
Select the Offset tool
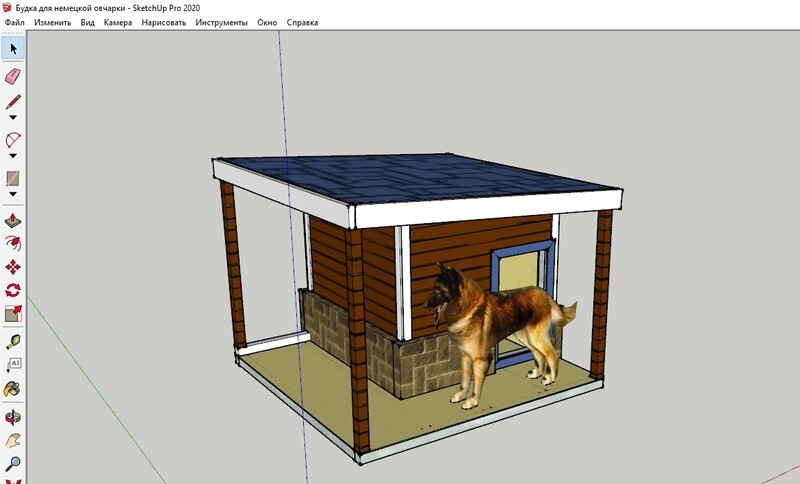[13, 243]
